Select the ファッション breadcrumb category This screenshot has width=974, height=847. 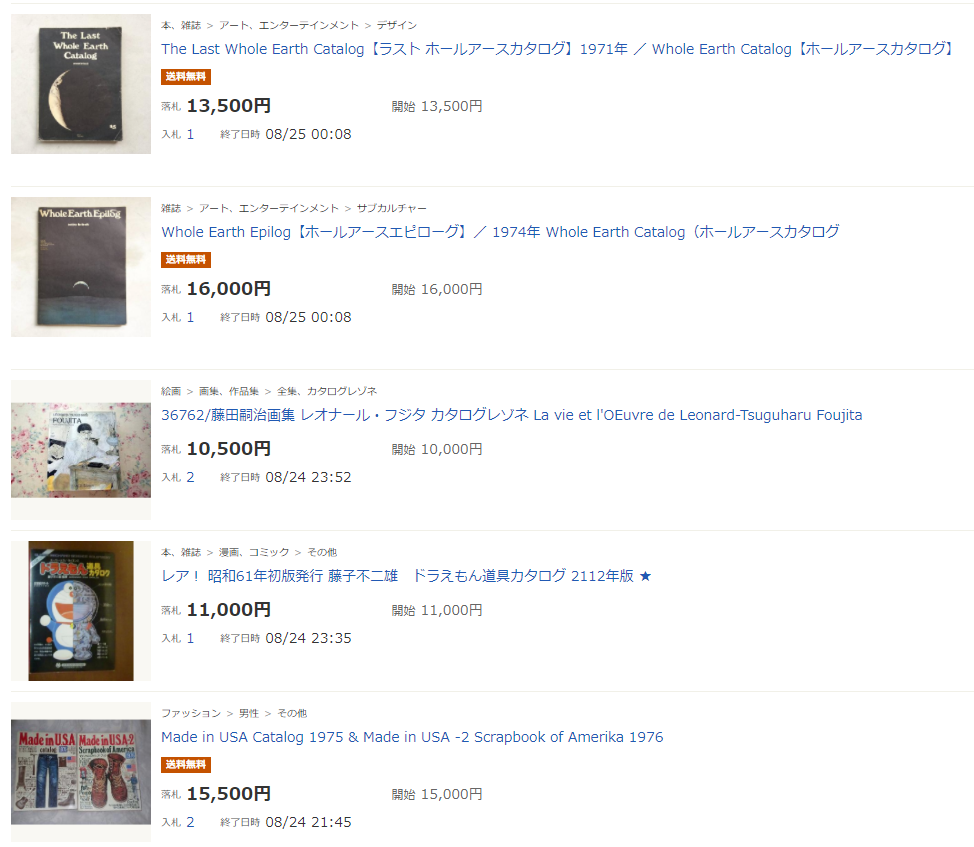tap(191, 713)
